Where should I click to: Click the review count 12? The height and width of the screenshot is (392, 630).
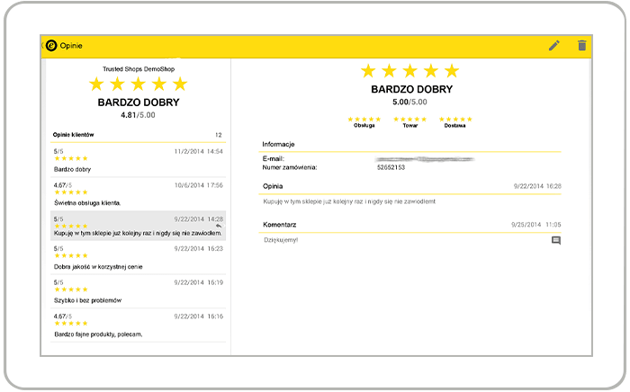click(x=218, y=135)
